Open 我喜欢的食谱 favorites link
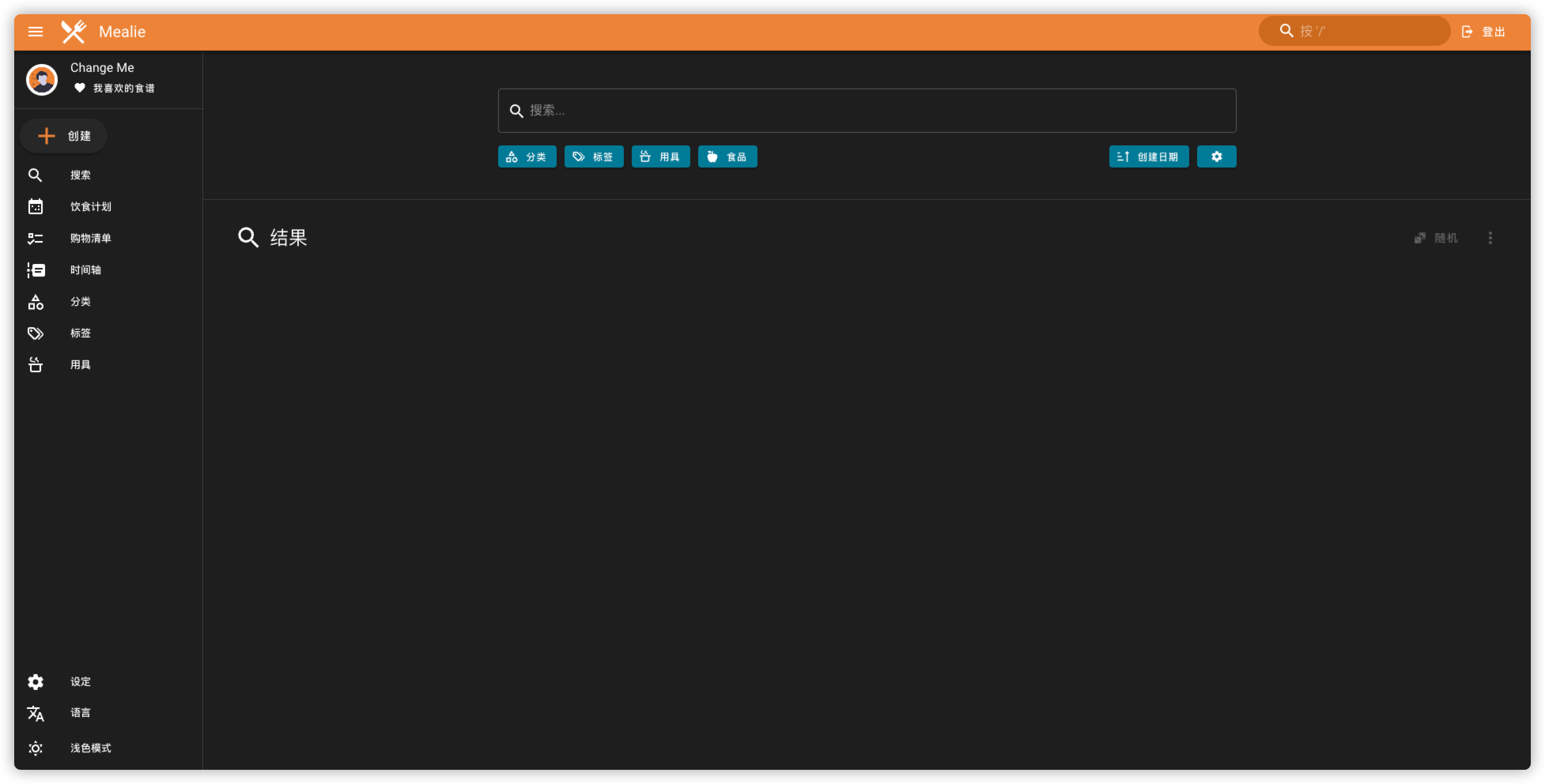This screenshot has width=1545, height=784. 123,89
